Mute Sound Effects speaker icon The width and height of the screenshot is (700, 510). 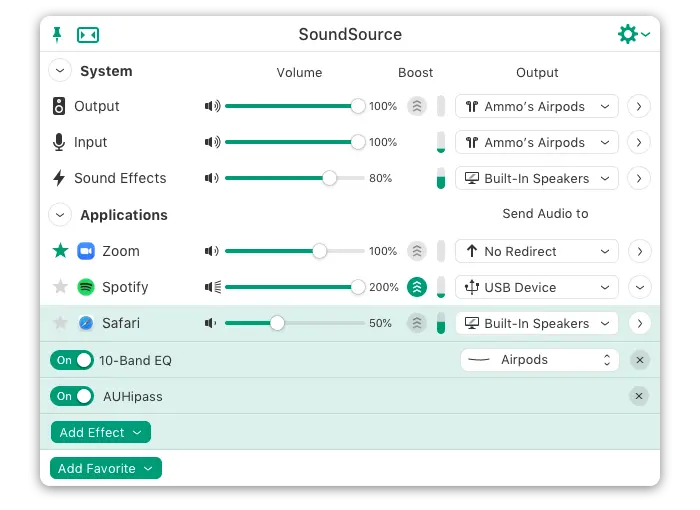click(212, 178)
